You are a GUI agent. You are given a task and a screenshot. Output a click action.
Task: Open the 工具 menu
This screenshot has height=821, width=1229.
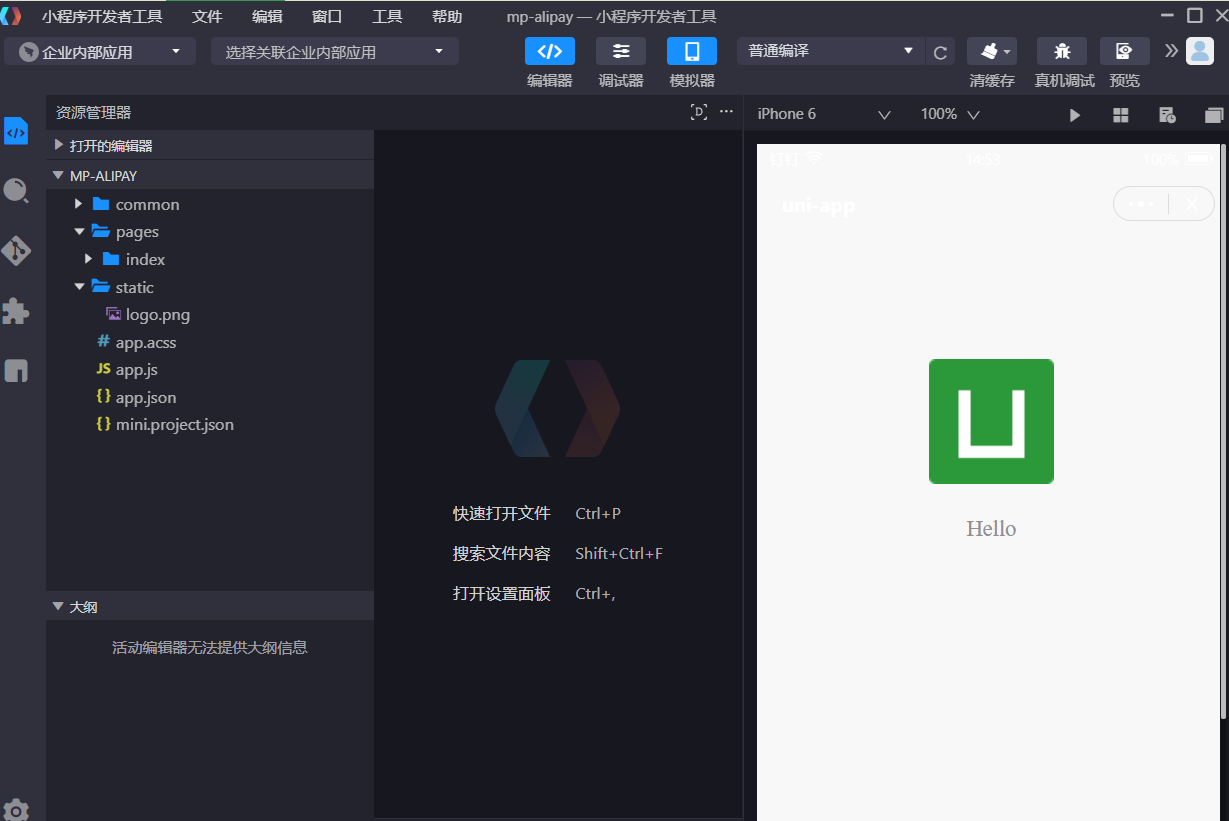(387, 17)
